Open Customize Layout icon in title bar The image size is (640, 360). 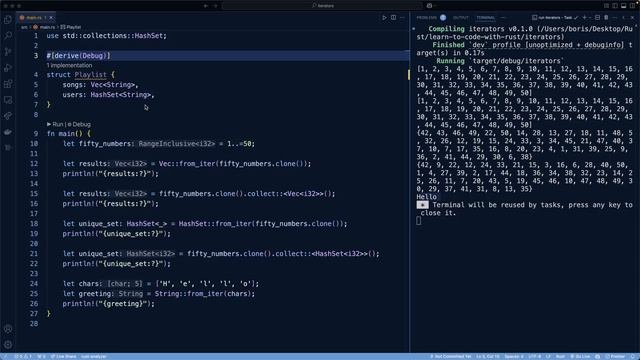click(606, 6)
